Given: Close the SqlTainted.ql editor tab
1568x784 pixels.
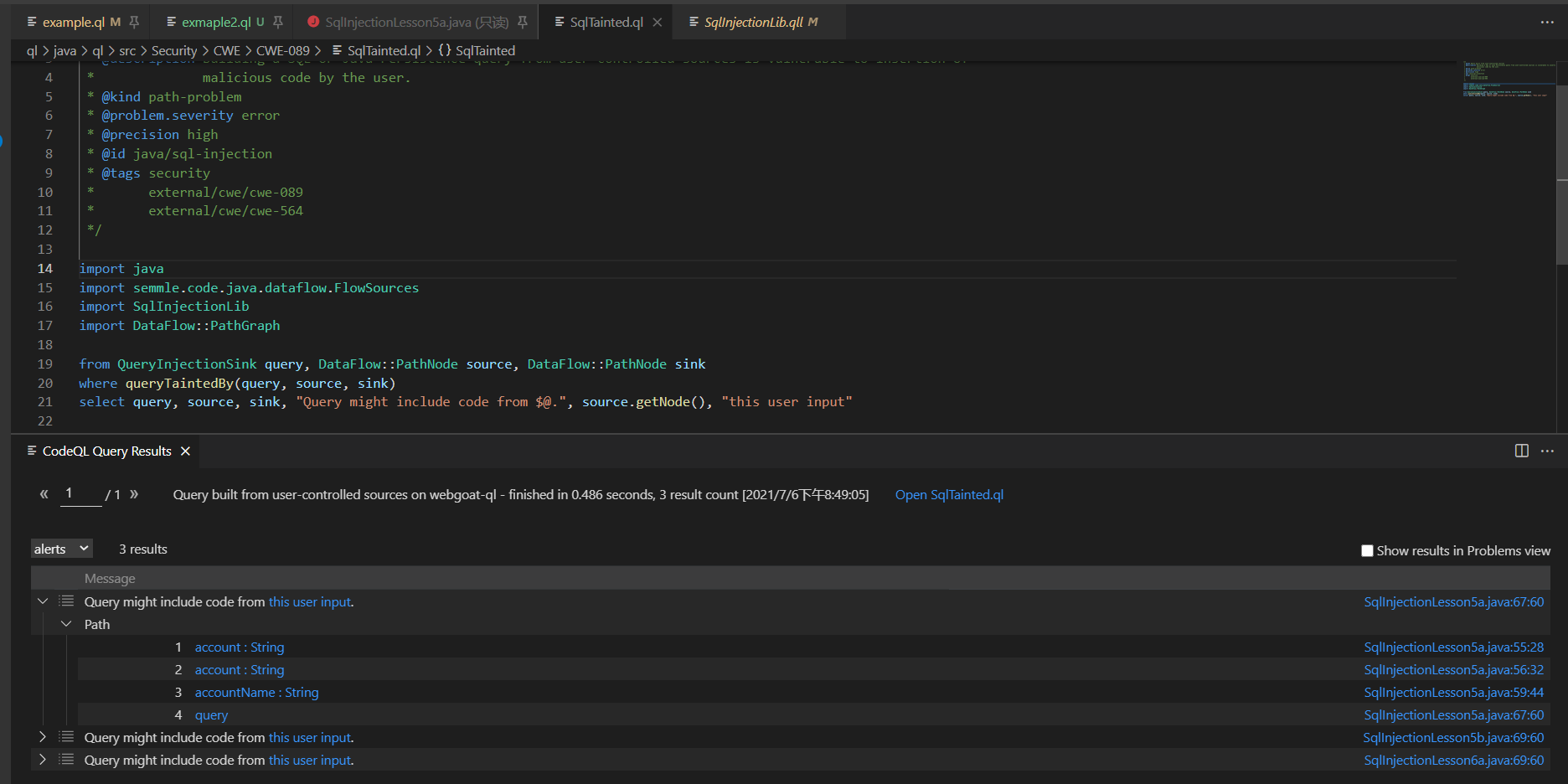Looking at the screenshot, I should pos(658,22).
